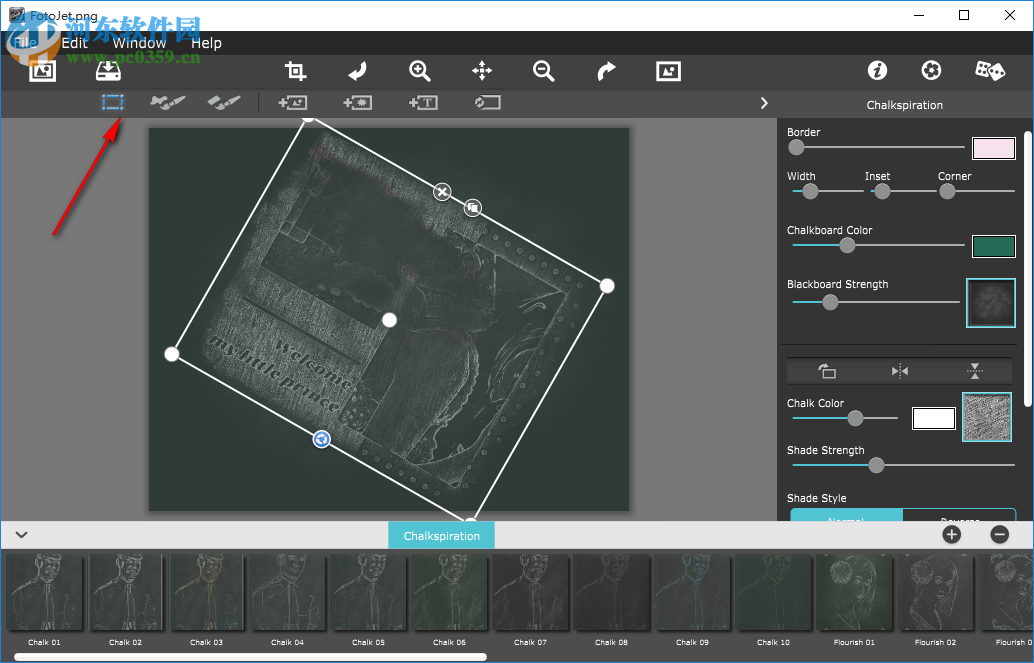Image resolution: width=1034 pixels, height=663 pixels.
Task: Select the Pan/Move four-arrow tool
Action: [482, 71]
